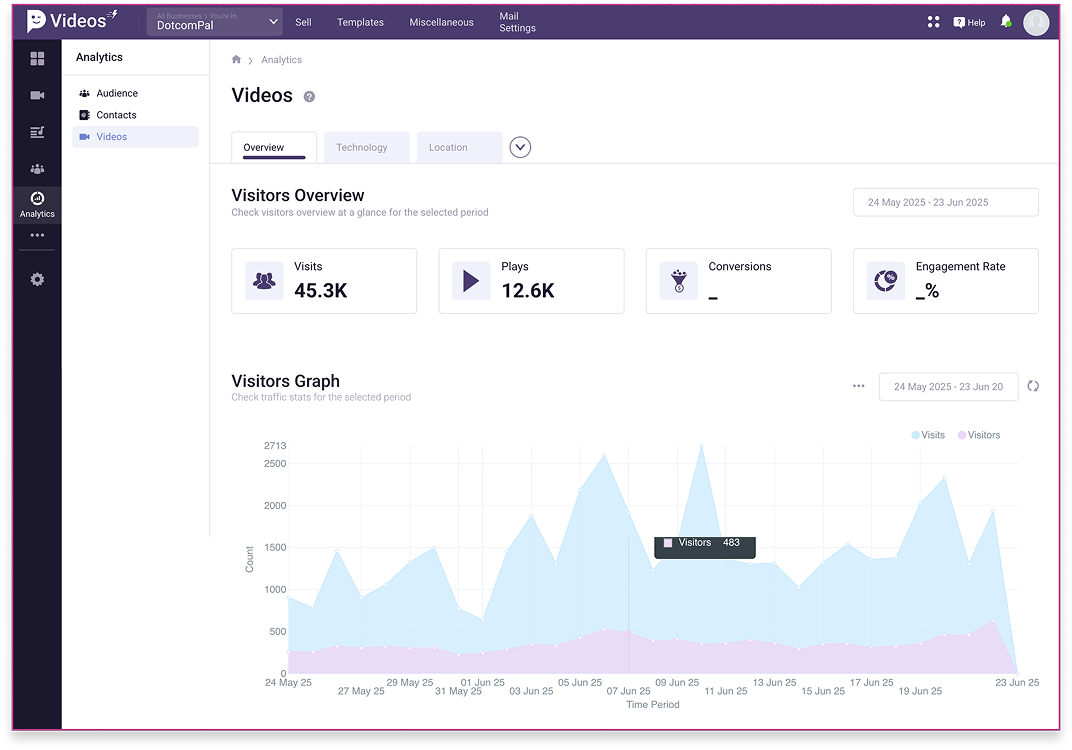Open settings gear in left sidebar
Image resolution: width=1072 pixels, height=750 pixels.
pos(37,280)
